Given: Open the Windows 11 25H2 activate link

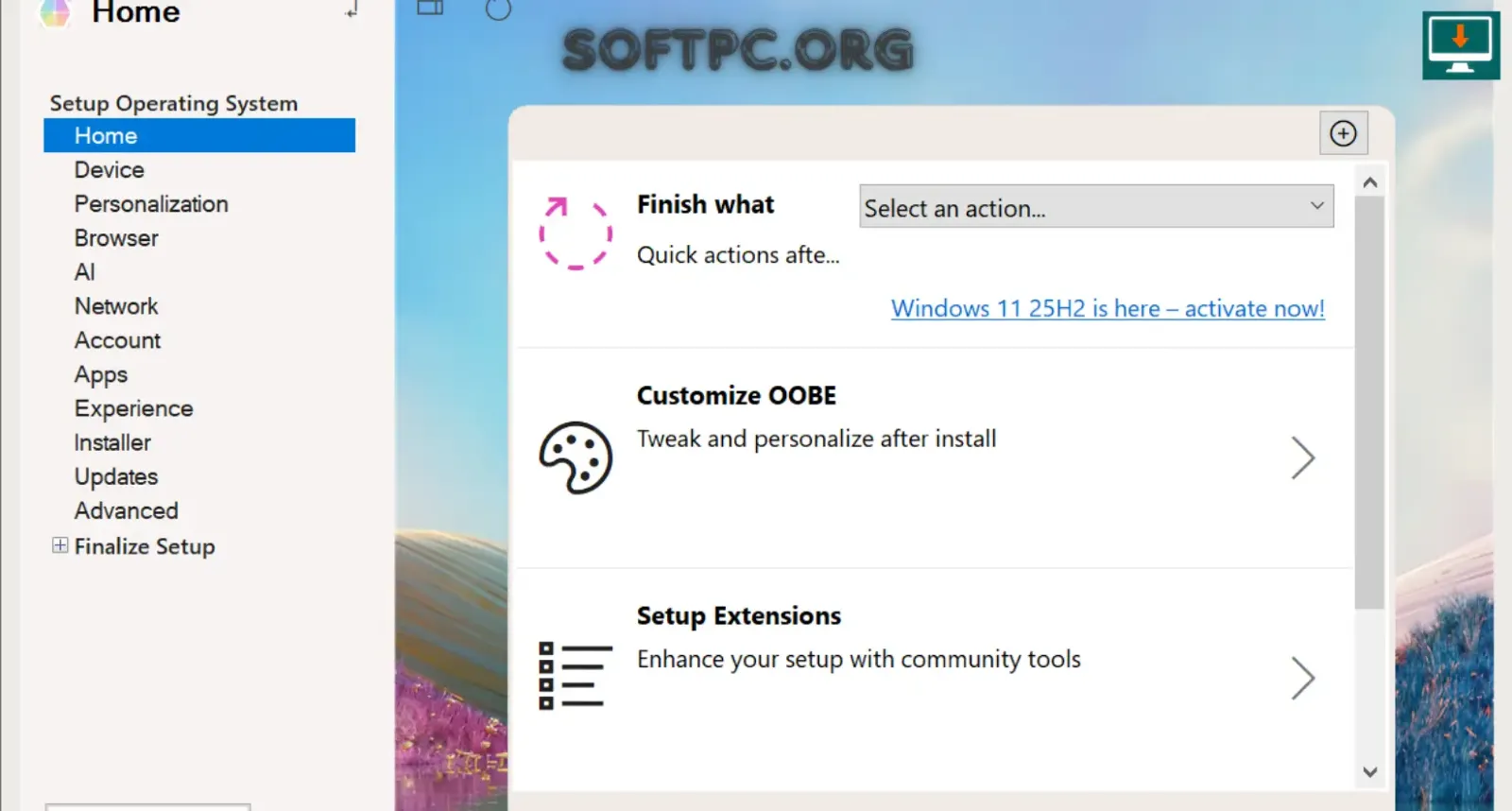Looking at the screenshot, I should pos(1108,308).
